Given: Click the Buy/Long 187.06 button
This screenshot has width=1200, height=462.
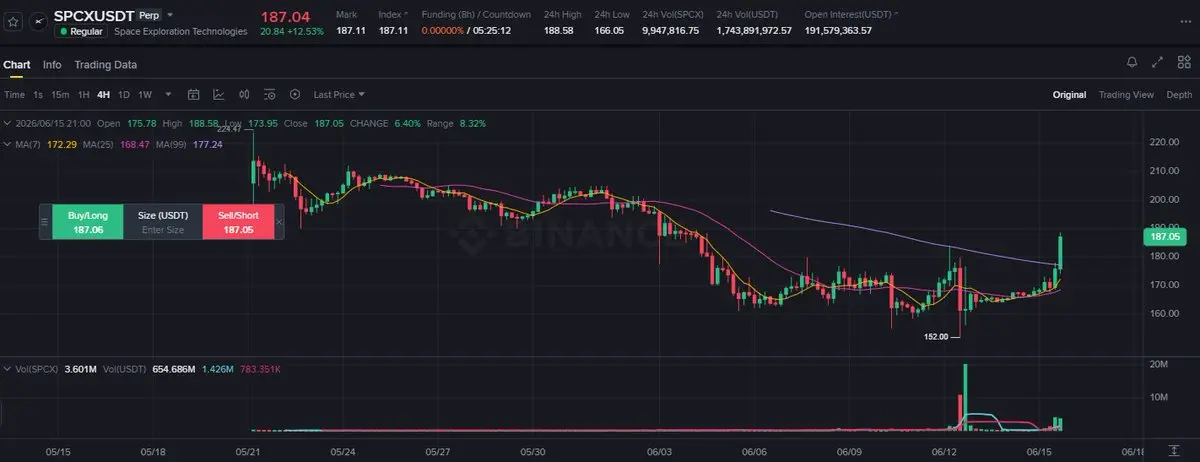Looking at the screenshot, I should [x=87, y=222].
